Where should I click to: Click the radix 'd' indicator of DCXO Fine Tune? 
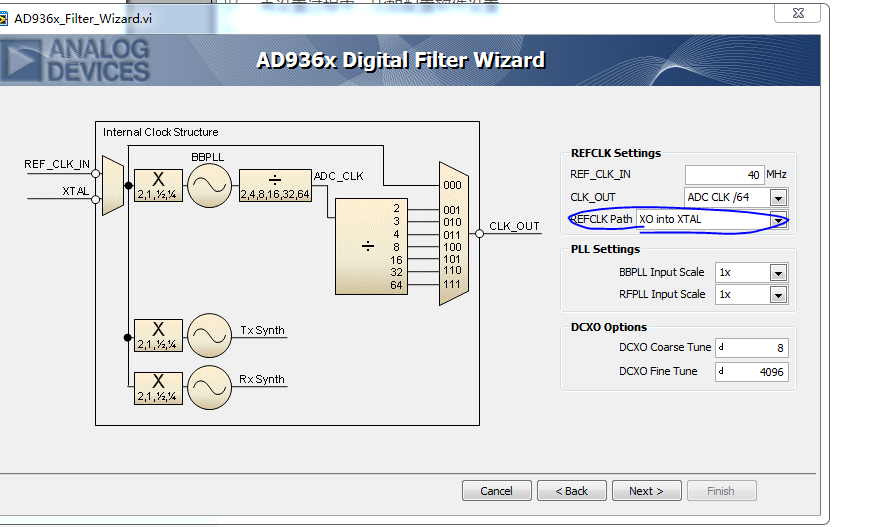tap(721, 371)
